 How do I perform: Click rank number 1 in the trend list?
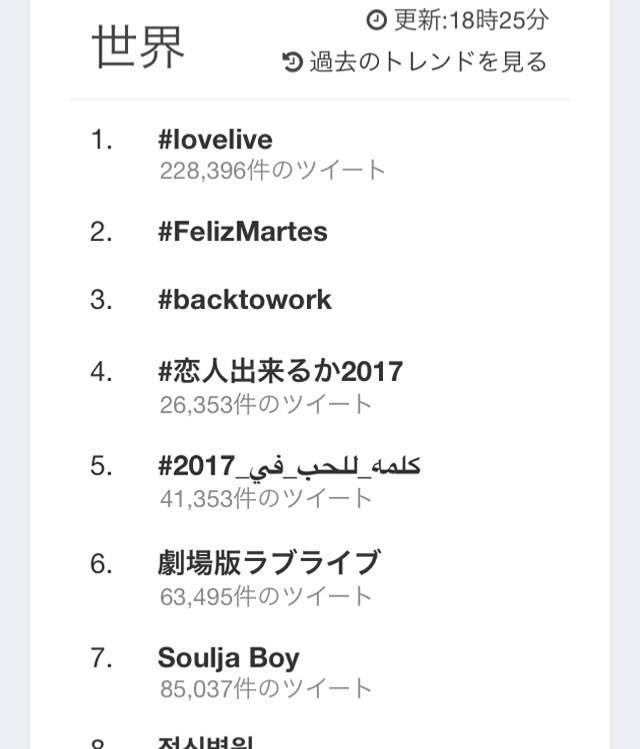pos(101,140)
